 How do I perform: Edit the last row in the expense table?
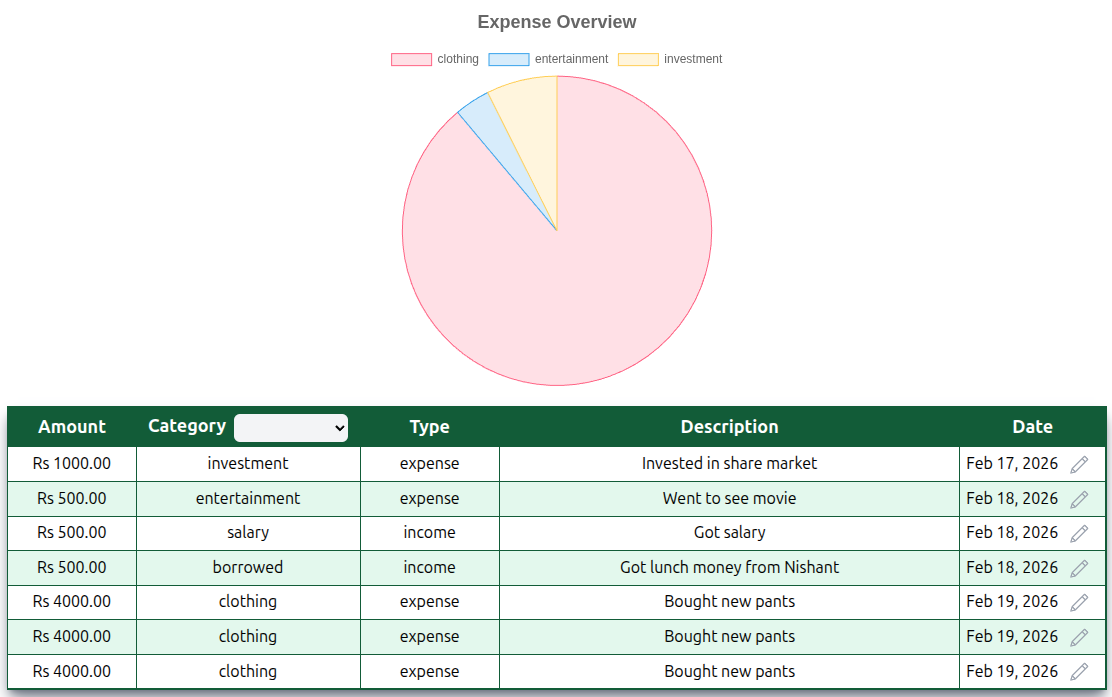click(1079, 671)
